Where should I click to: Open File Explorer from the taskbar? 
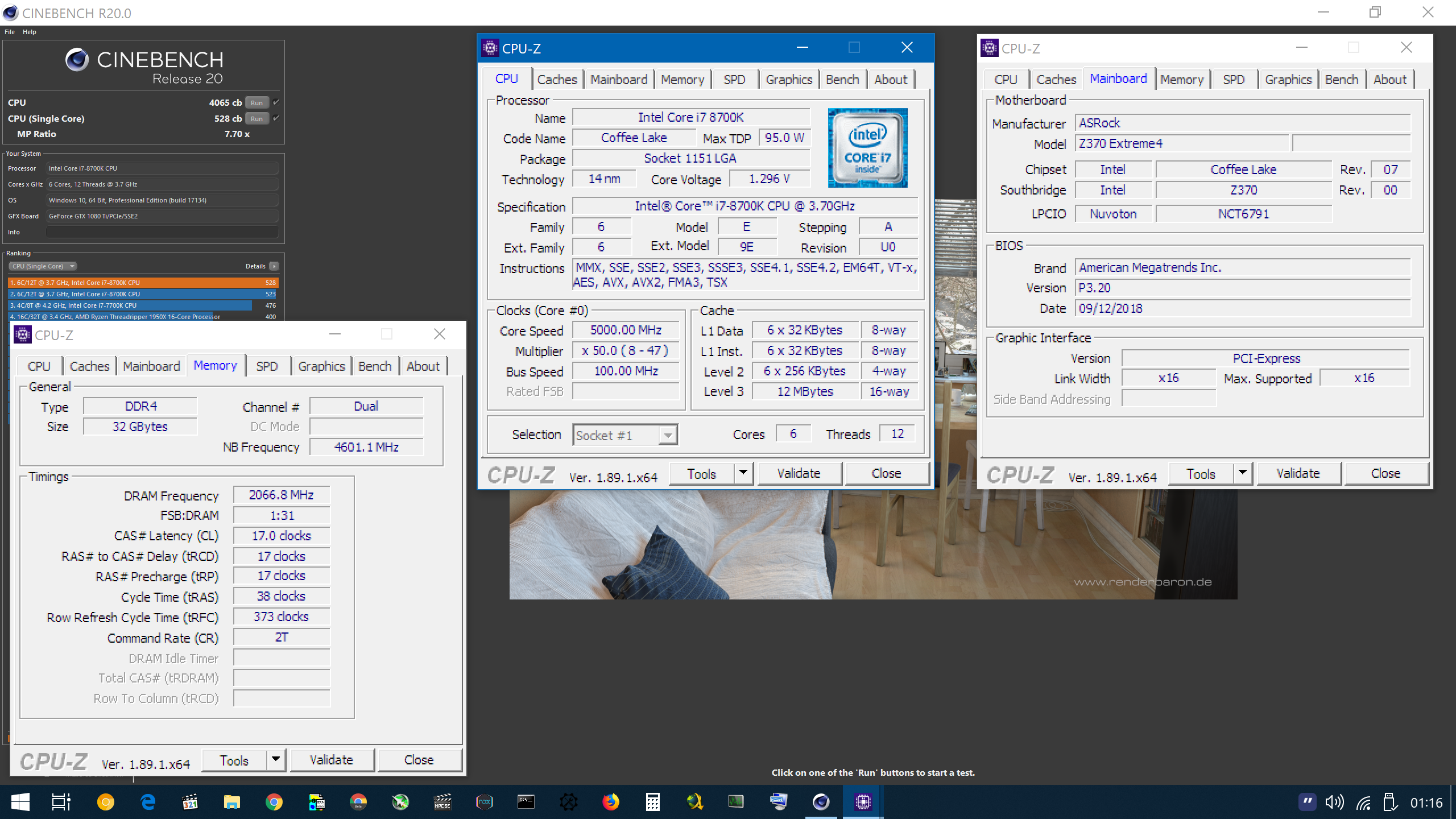232,802
